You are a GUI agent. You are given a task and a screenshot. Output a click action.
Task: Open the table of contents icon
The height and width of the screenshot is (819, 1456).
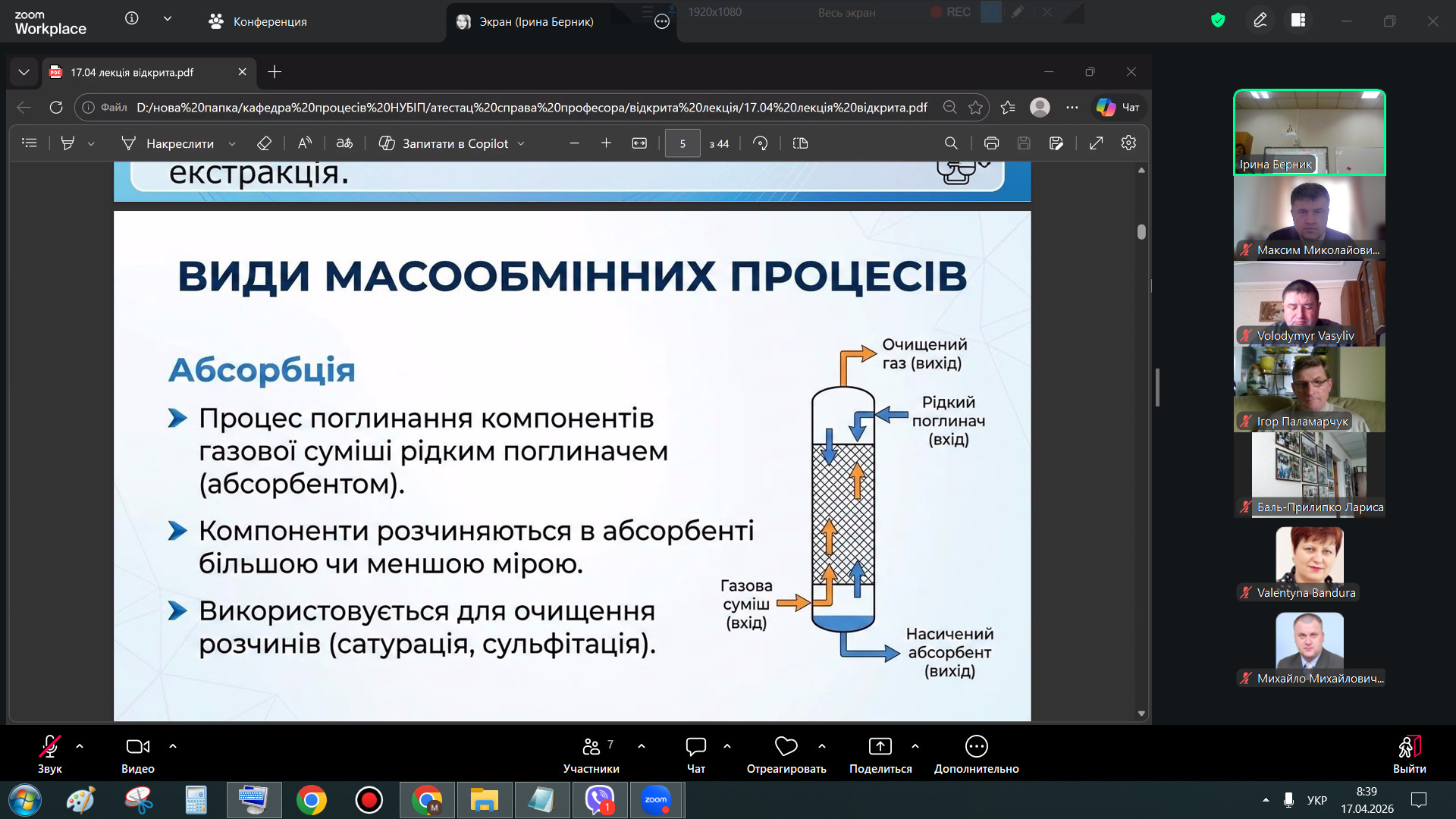point(30,143)
